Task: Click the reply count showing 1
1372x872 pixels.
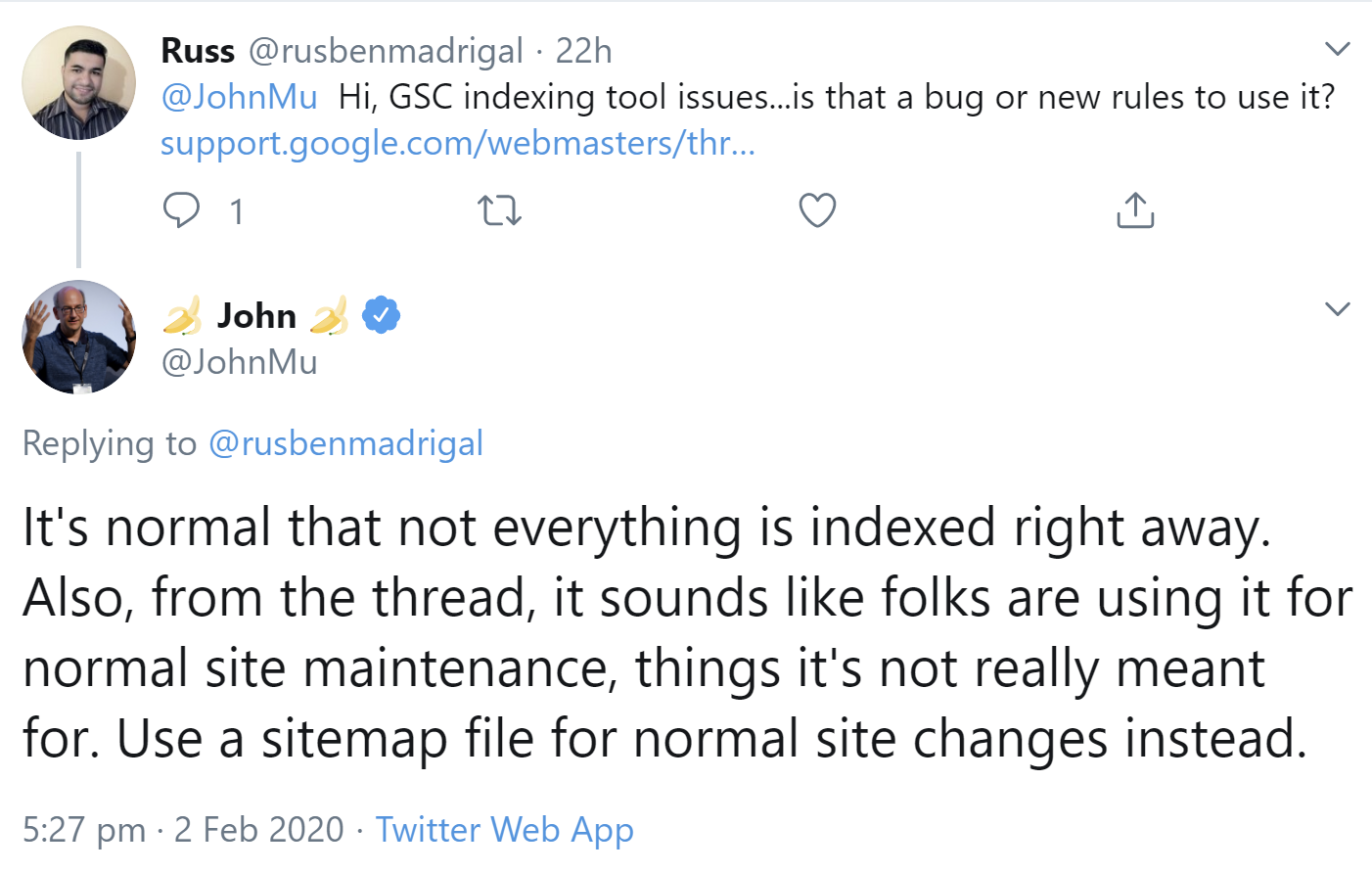Action: click(235, 209)
